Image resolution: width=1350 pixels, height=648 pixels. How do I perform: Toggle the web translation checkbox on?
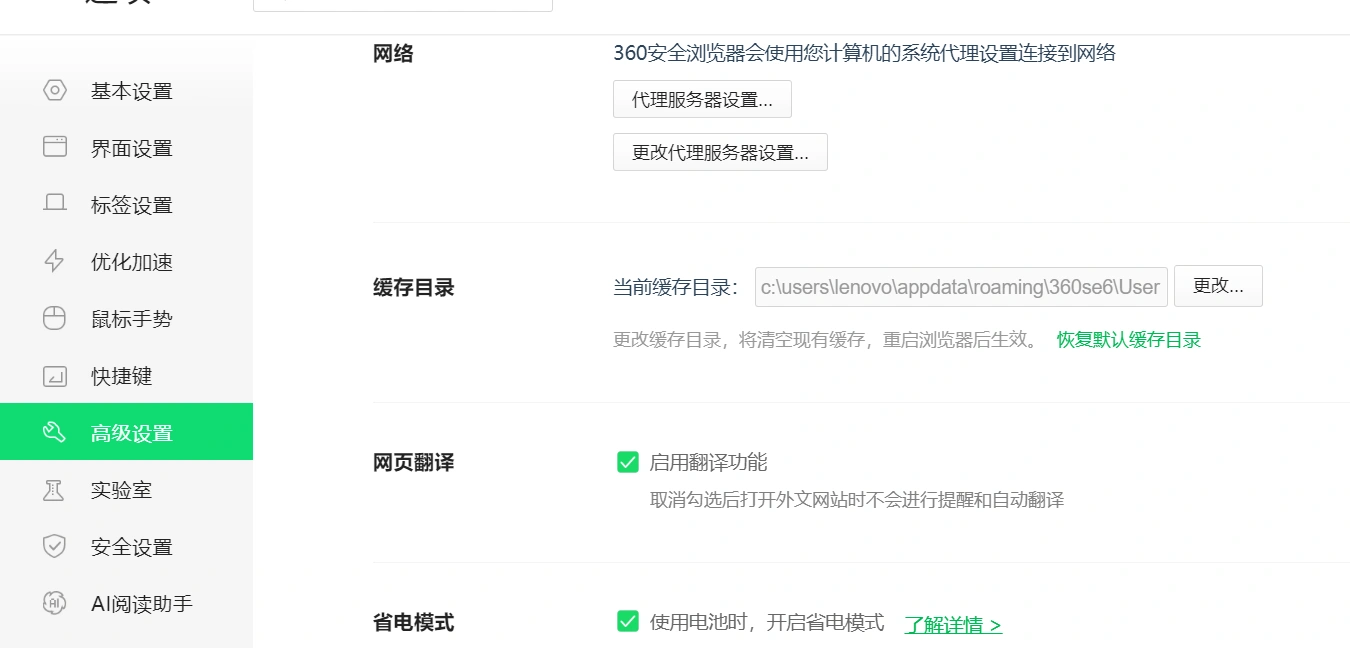628,461
